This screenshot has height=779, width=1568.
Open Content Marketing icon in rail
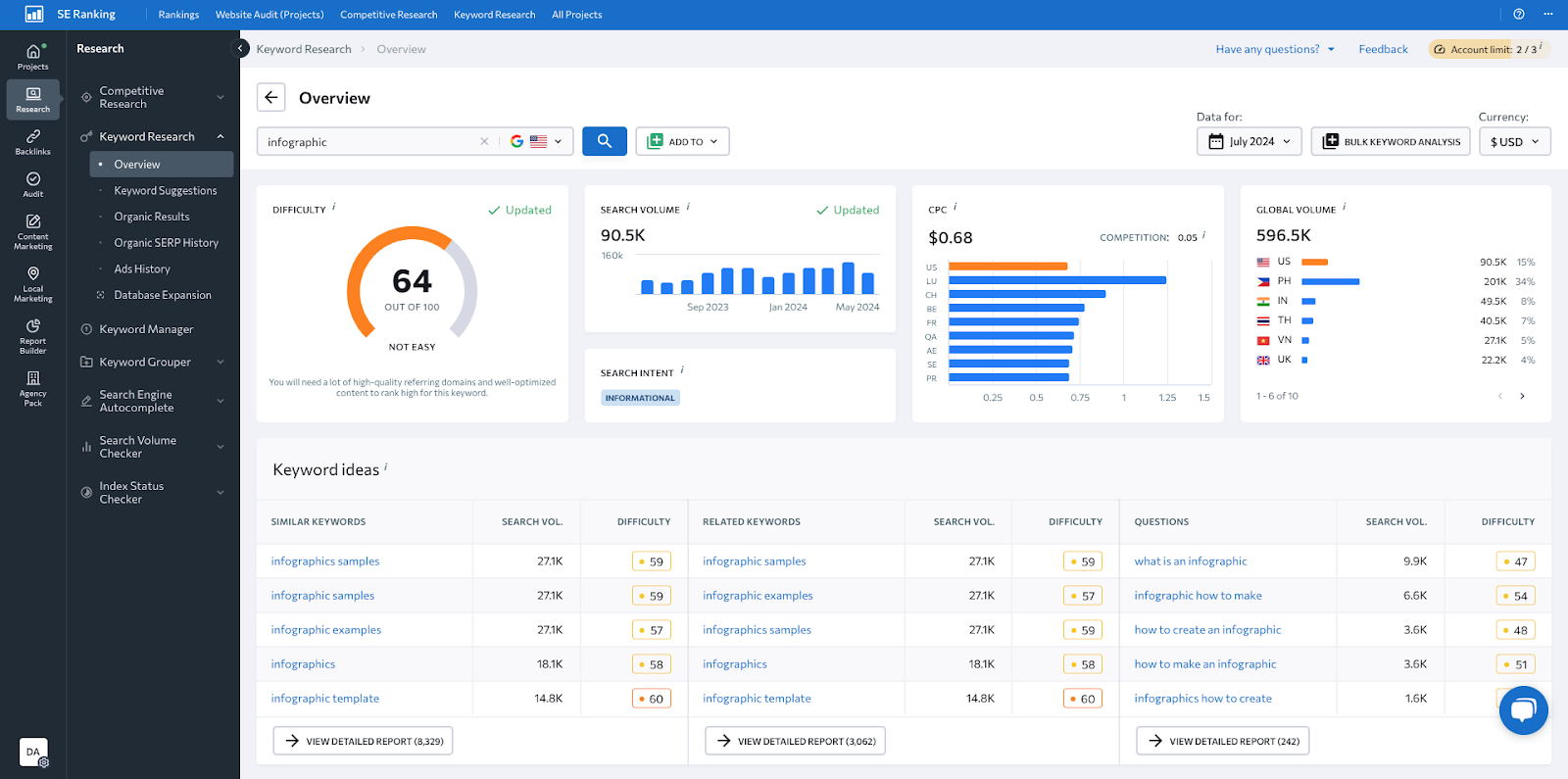click(33, 232)
